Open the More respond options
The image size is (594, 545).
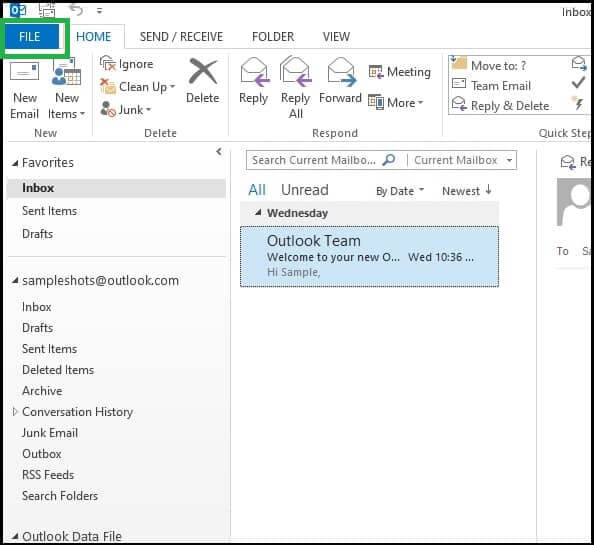[x=396, y=103]
